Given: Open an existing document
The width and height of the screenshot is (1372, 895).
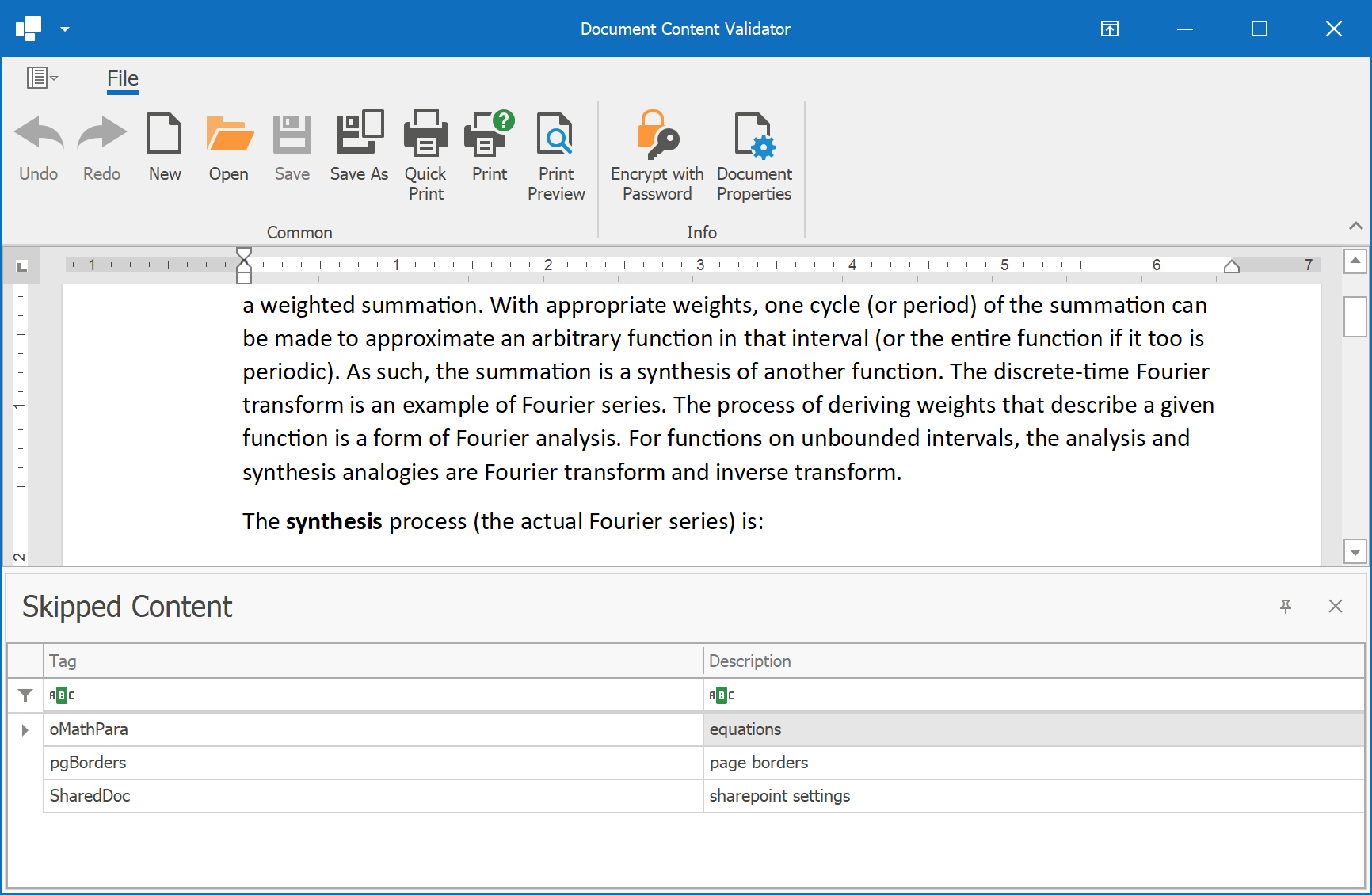Looking at the screenshot, I should tap(228, 147).
